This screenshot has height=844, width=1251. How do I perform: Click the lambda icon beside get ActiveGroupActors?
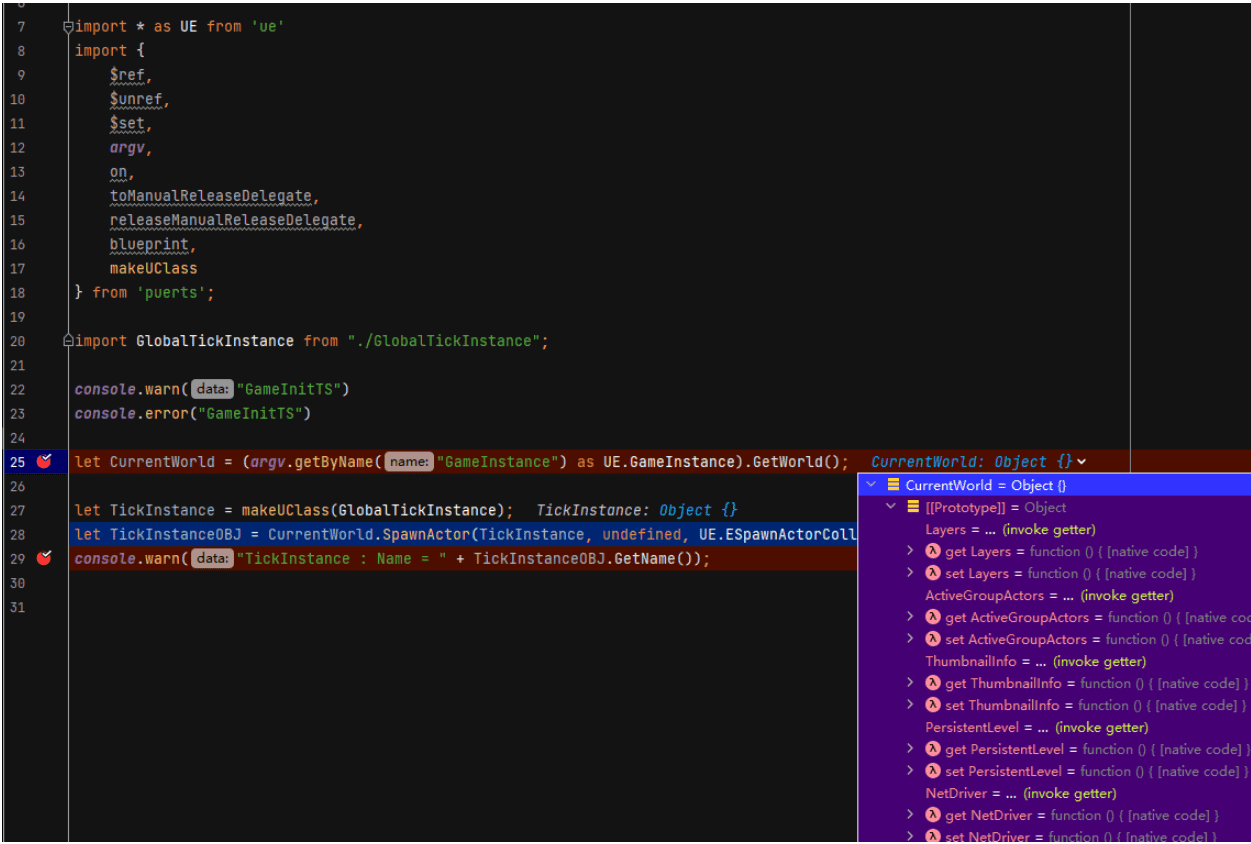click(933, 617)
